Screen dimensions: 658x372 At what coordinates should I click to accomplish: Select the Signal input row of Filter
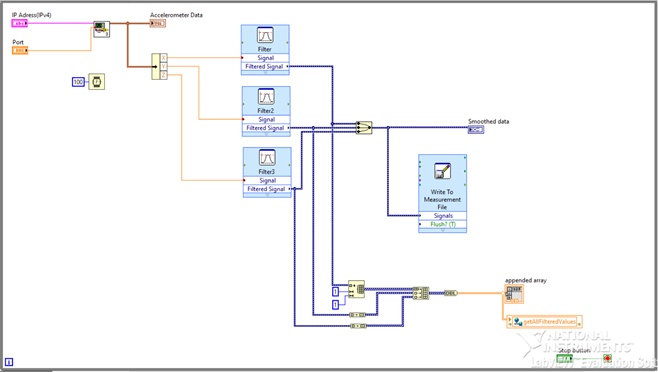tap(265, 58)
